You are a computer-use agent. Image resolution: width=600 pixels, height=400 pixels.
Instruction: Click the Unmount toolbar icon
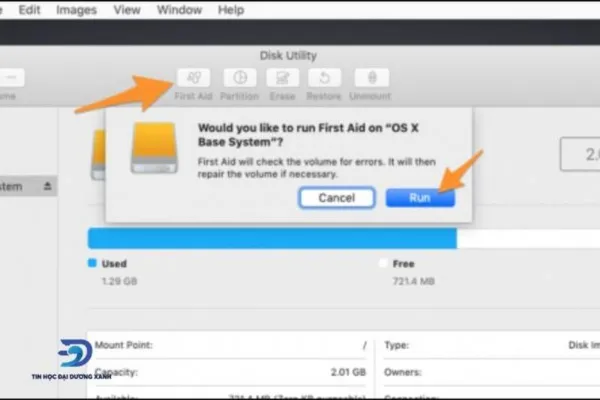click(x=372, y=78)
